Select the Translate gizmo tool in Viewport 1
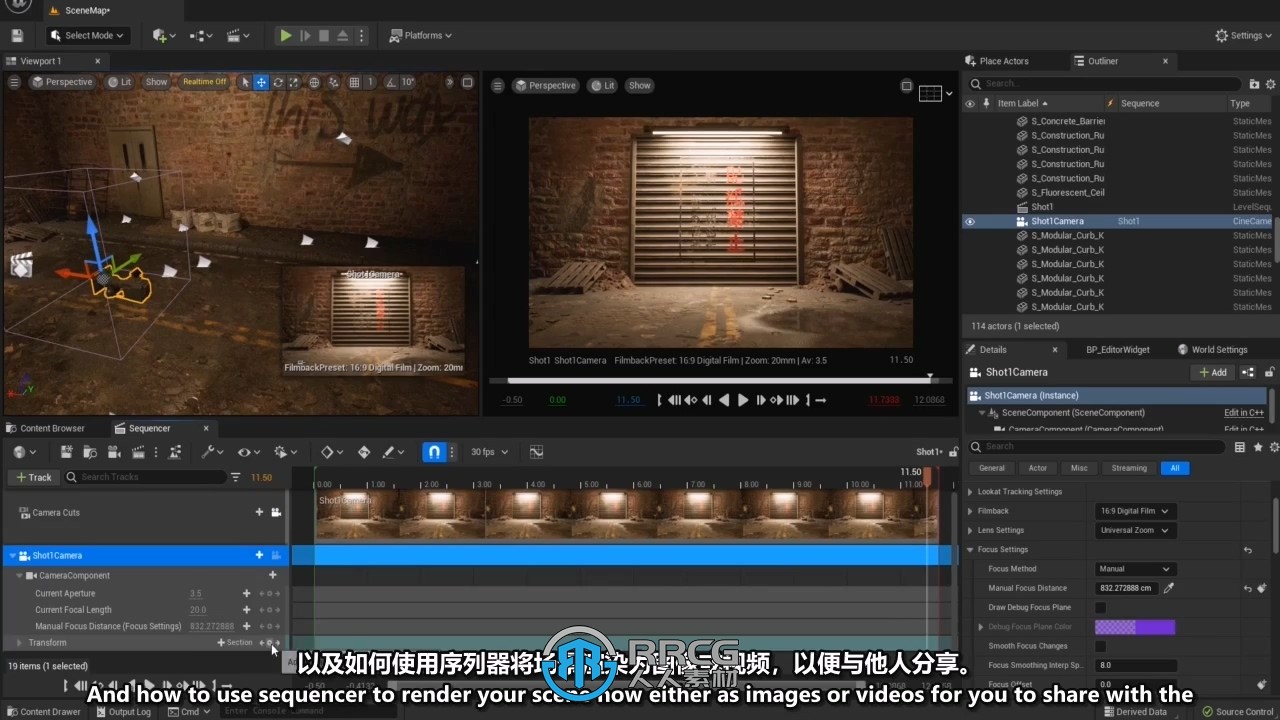 click(261, 82)
